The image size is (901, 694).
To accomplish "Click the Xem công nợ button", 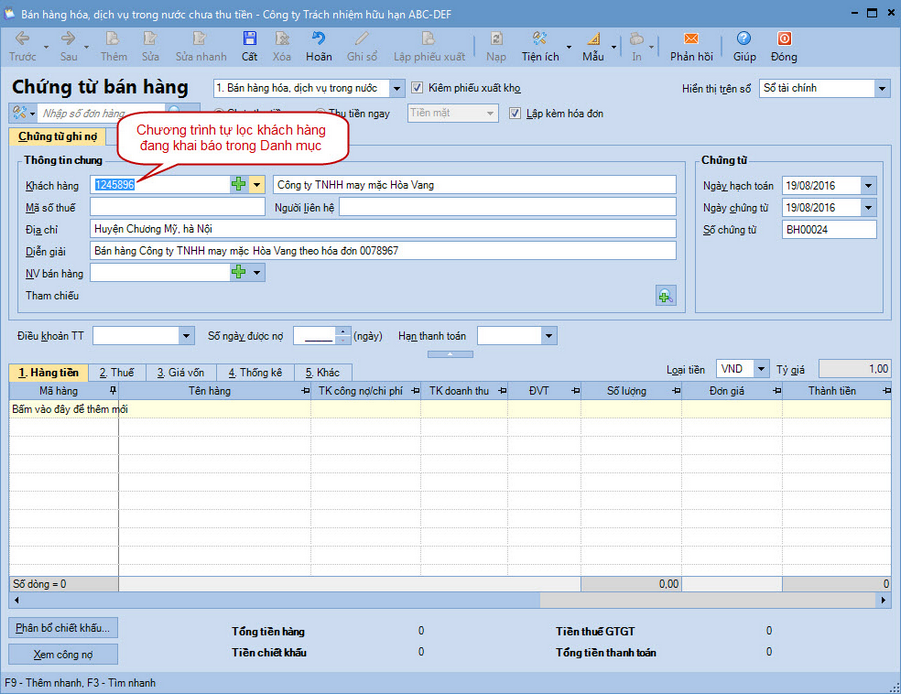I will [x=63, y=654].
